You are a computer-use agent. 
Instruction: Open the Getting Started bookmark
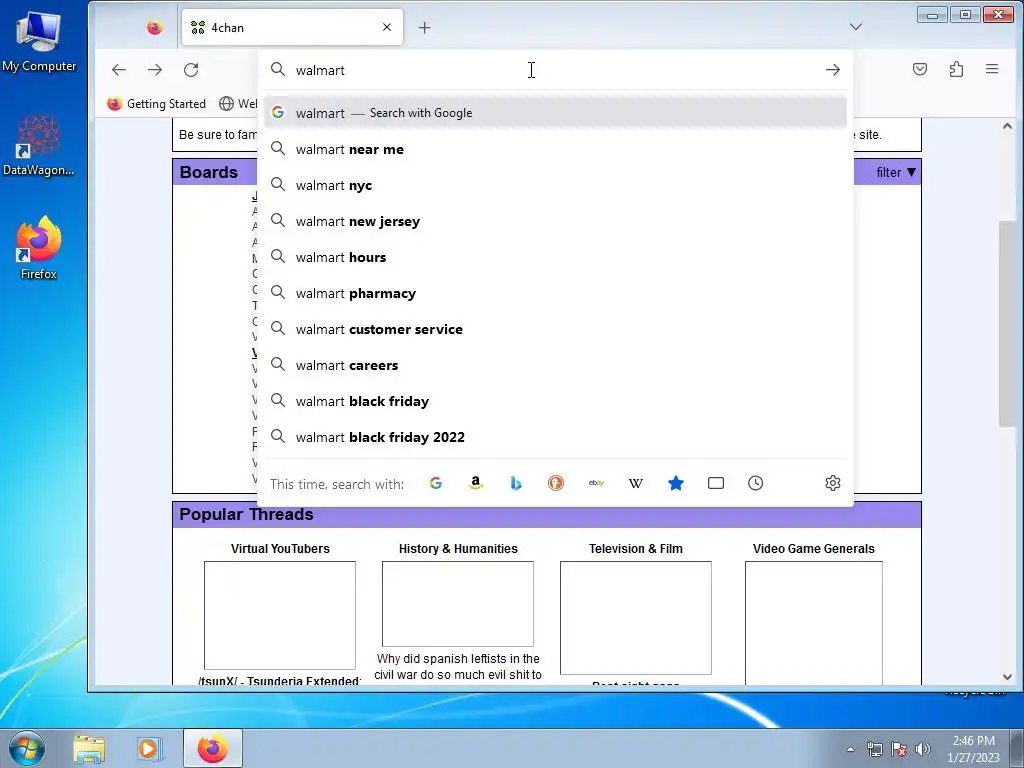click(157, 104)
